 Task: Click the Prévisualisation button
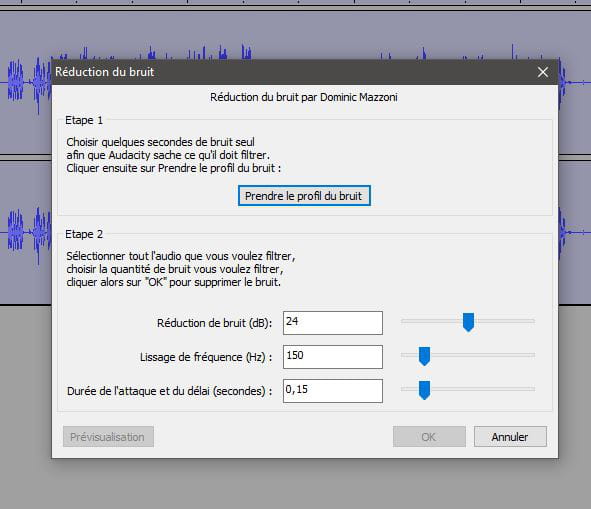[x=108, y=437]
